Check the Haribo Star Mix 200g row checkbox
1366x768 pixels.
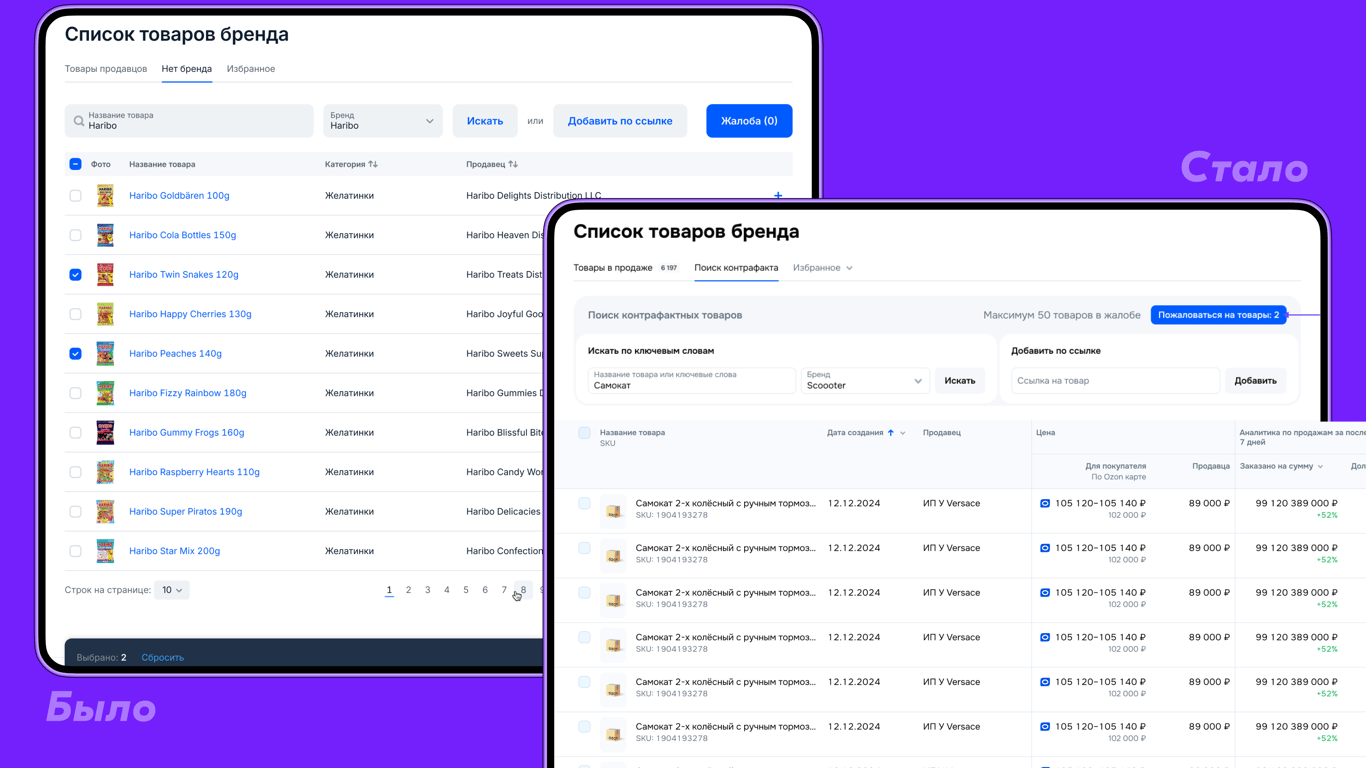pyautogui.click(x=75, y=551)
